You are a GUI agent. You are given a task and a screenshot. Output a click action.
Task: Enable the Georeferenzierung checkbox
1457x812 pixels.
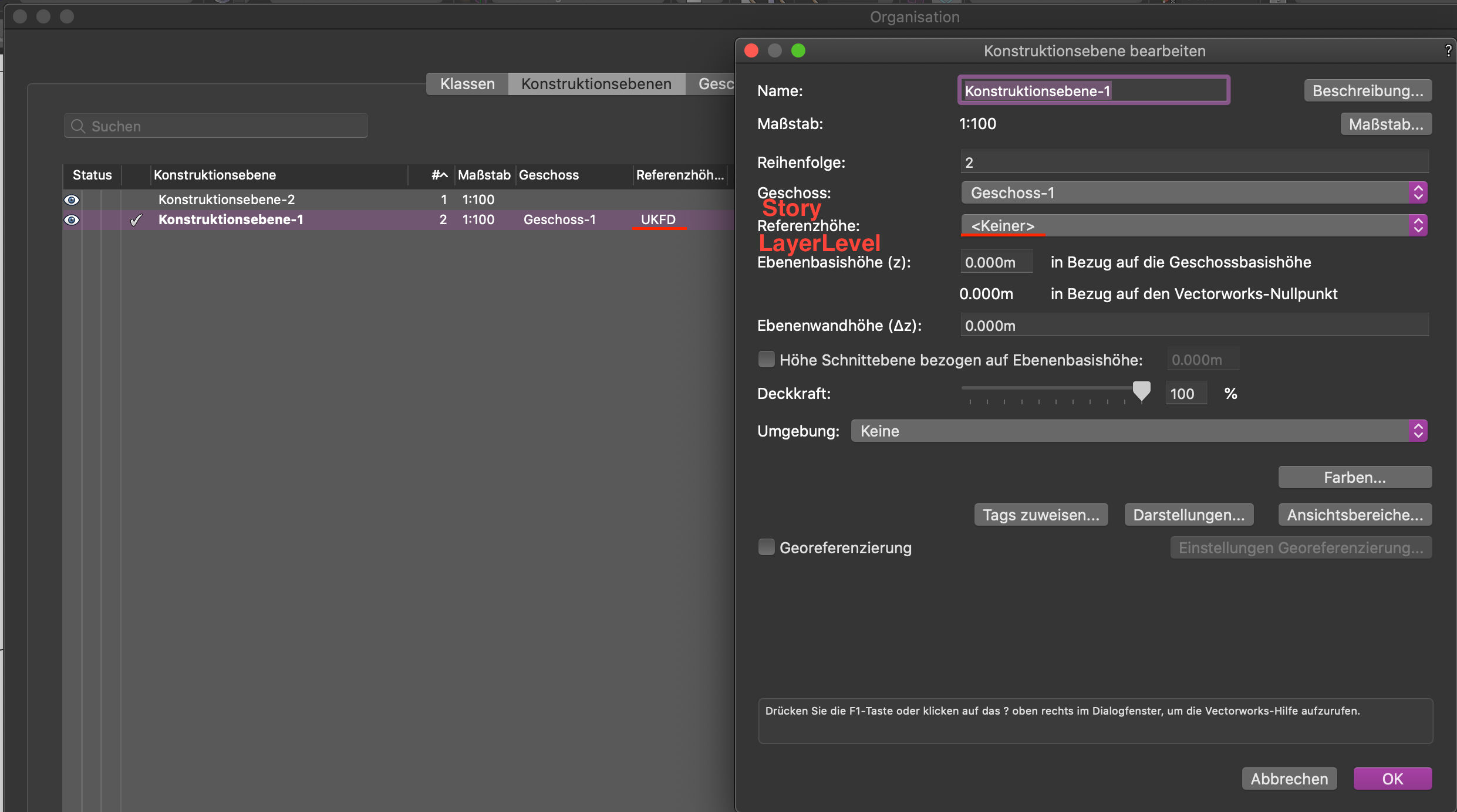(x=766, y=547)
